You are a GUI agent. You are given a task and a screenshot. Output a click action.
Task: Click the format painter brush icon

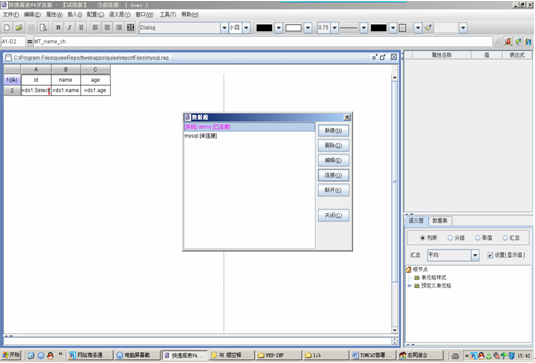pyautogui.click(x=429, y=28)
